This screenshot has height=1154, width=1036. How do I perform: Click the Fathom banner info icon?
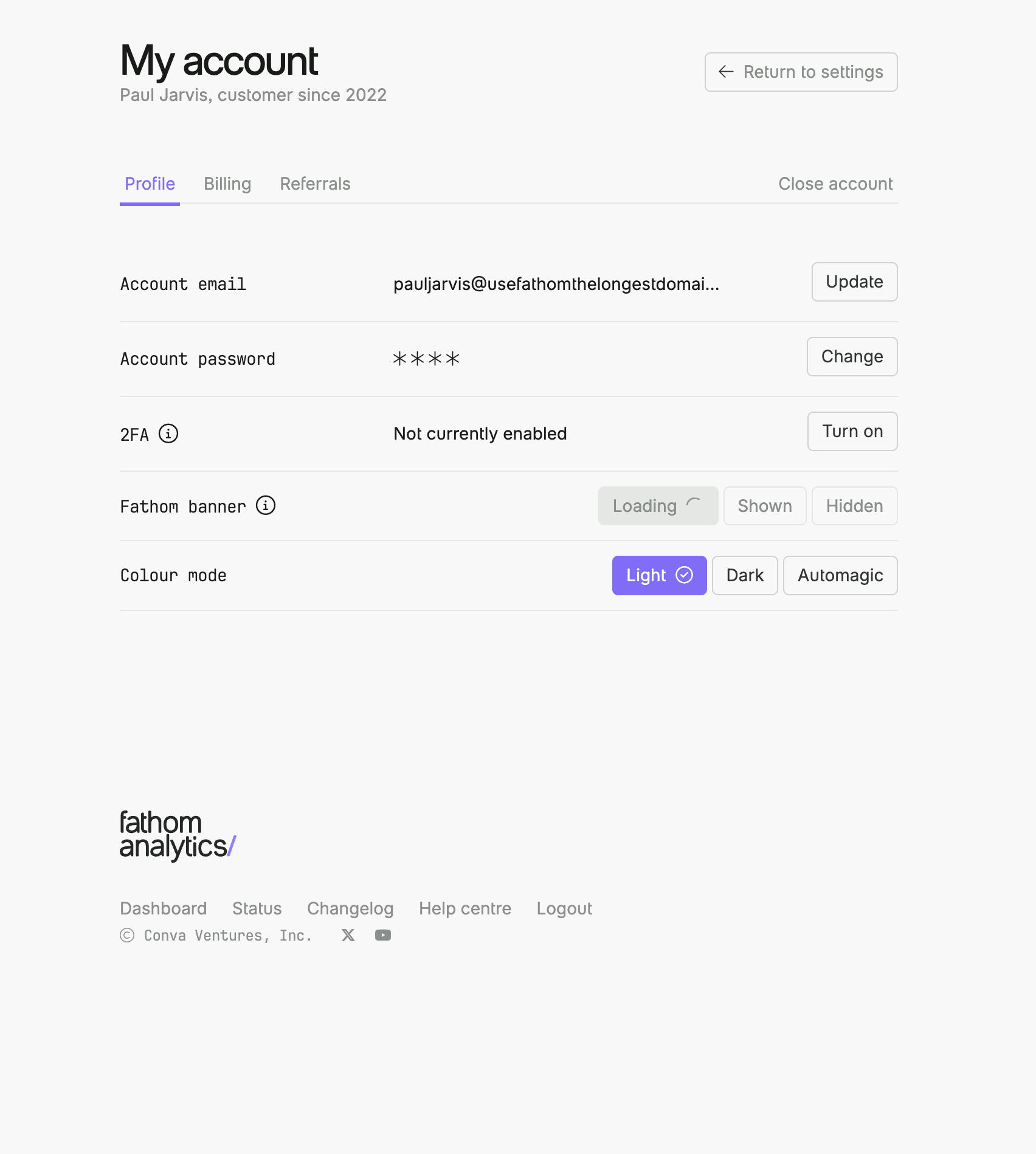pyautogui.click(x=266, y=505)
